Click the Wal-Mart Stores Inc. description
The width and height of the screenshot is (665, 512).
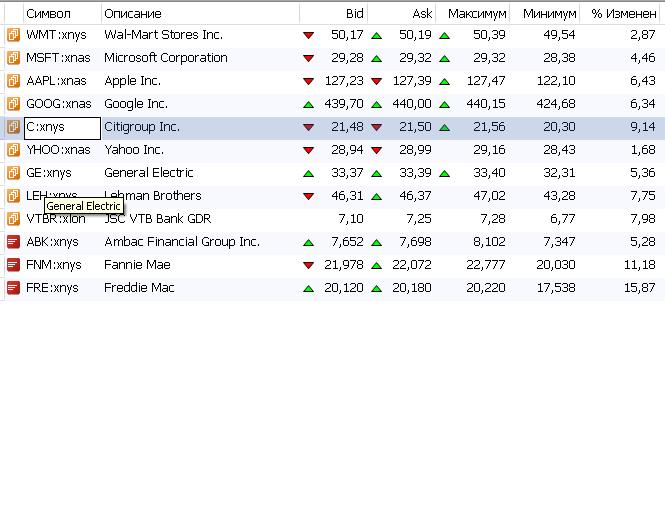[x=164, y=35]
